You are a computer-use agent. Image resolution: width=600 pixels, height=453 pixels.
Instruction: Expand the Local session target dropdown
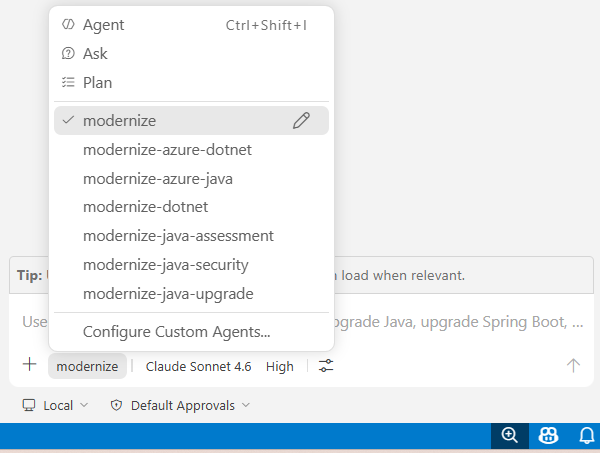coord(55,405)
